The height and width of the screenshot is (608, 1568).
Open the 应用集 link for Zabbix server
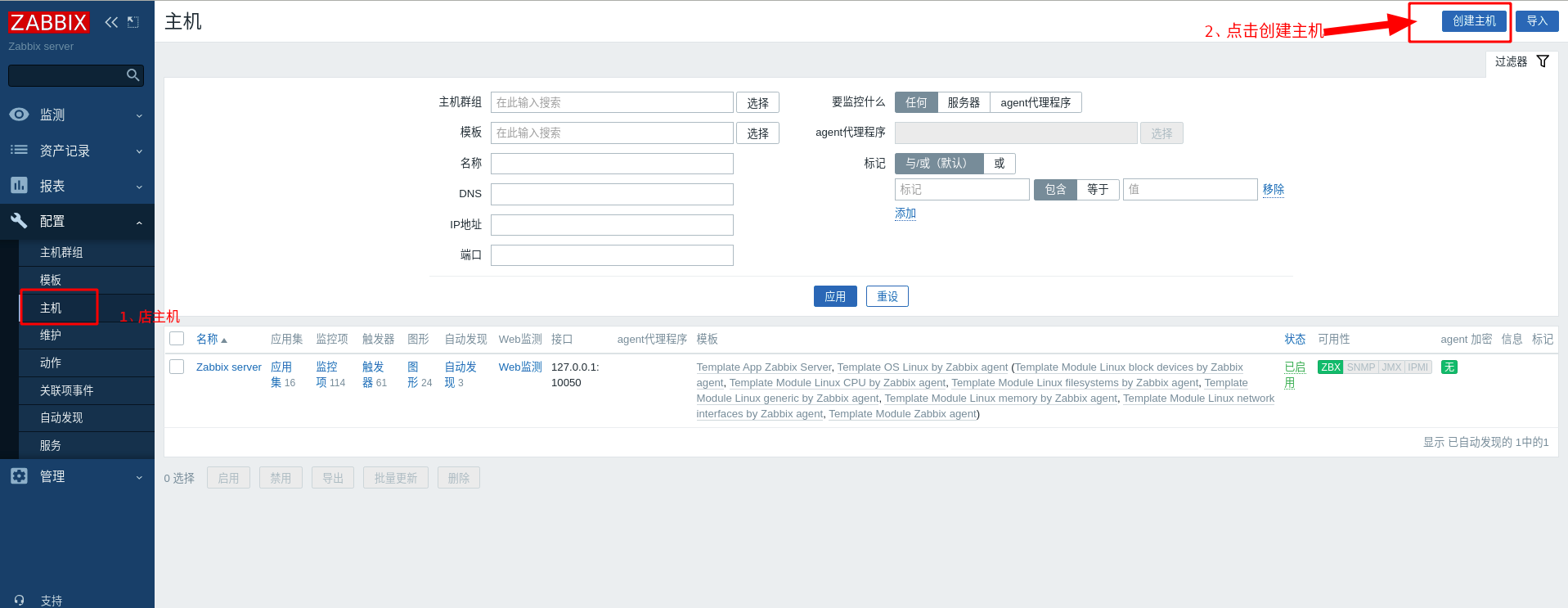[x=281, y=375]
